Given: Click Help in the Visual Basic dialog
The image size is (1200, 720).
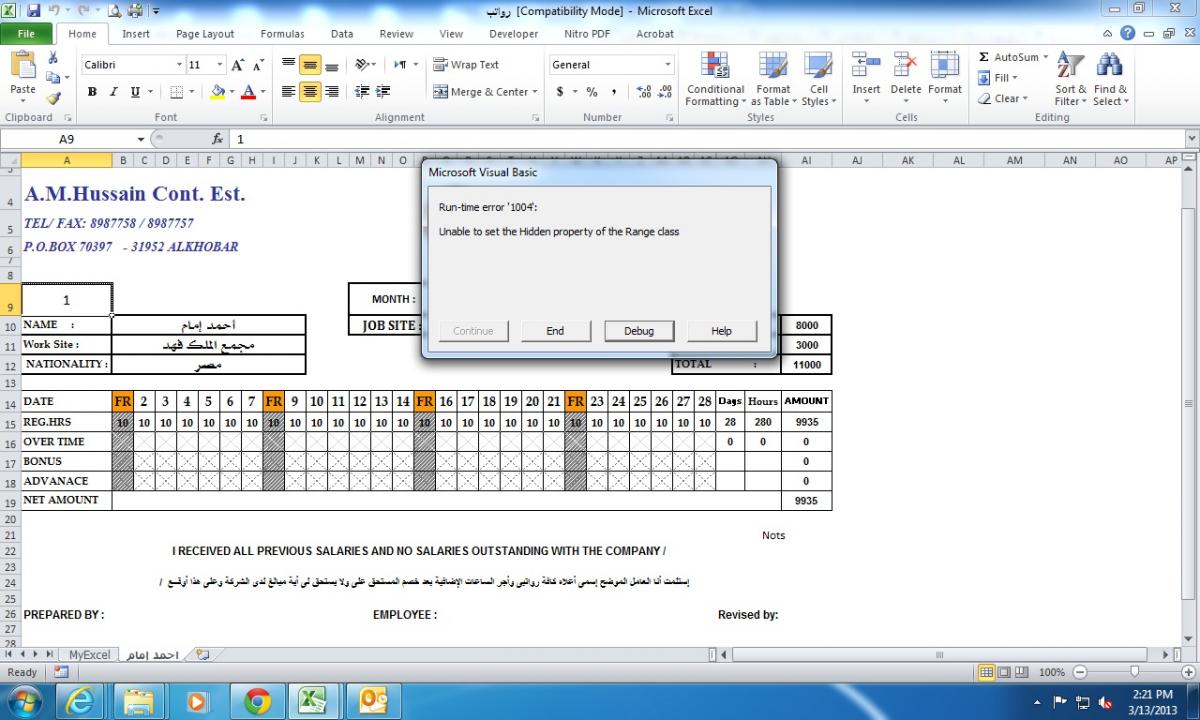Looking at the screenshot, I should click(721, 331).
